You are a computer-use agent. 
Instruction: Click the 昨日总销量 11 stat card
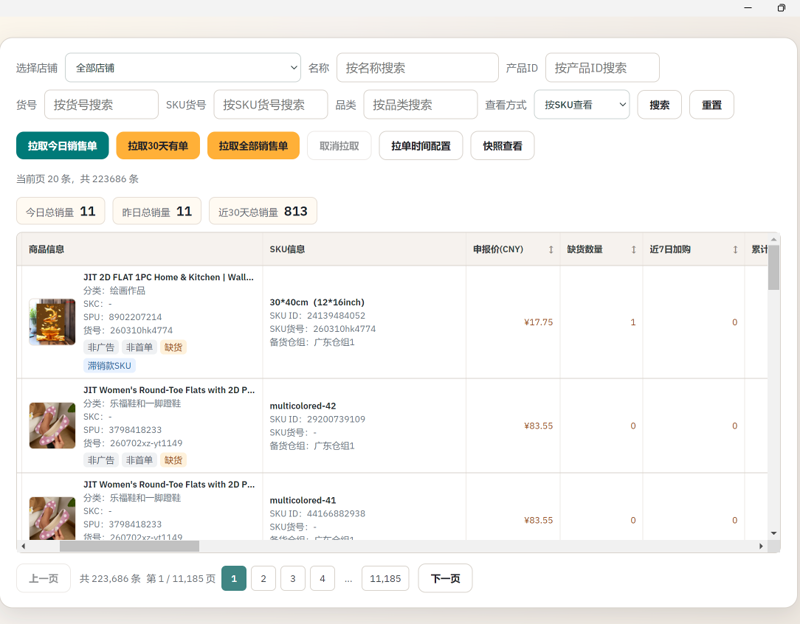[157, 211]
